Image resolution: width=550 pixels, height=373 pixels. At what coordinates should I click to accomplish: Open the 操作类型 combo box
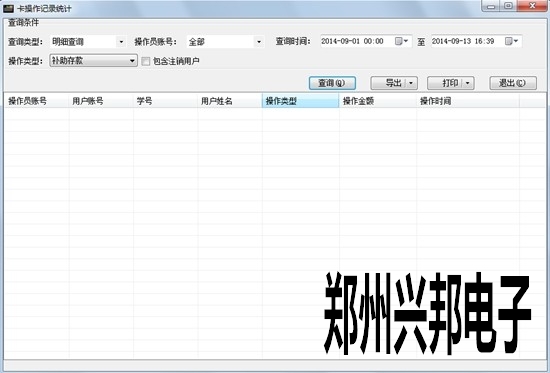pos(93,61)
